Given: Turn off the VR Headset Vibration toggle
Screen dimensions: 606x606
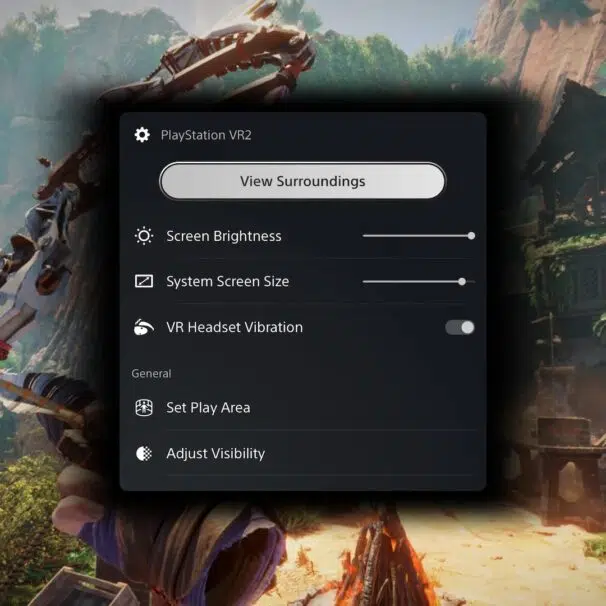Looking at the screenshot, I should tap(460, 327).
